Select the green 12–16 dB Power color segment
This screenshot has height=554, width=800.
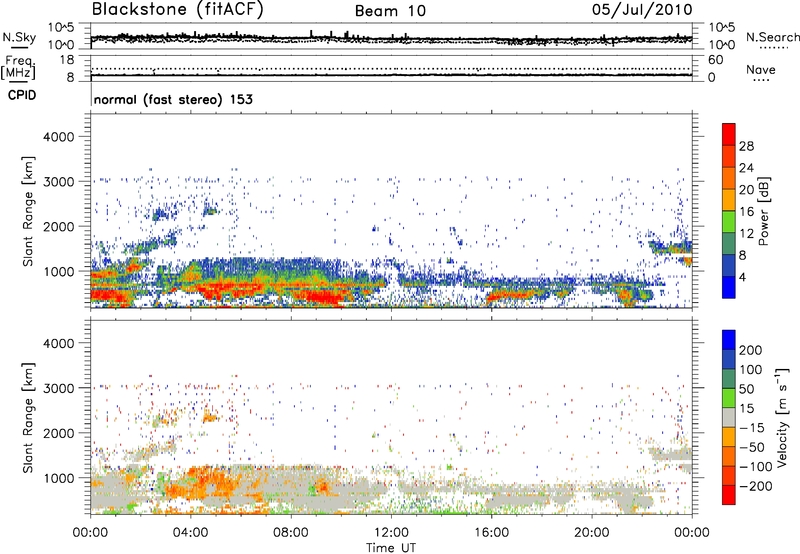[729, 221]
